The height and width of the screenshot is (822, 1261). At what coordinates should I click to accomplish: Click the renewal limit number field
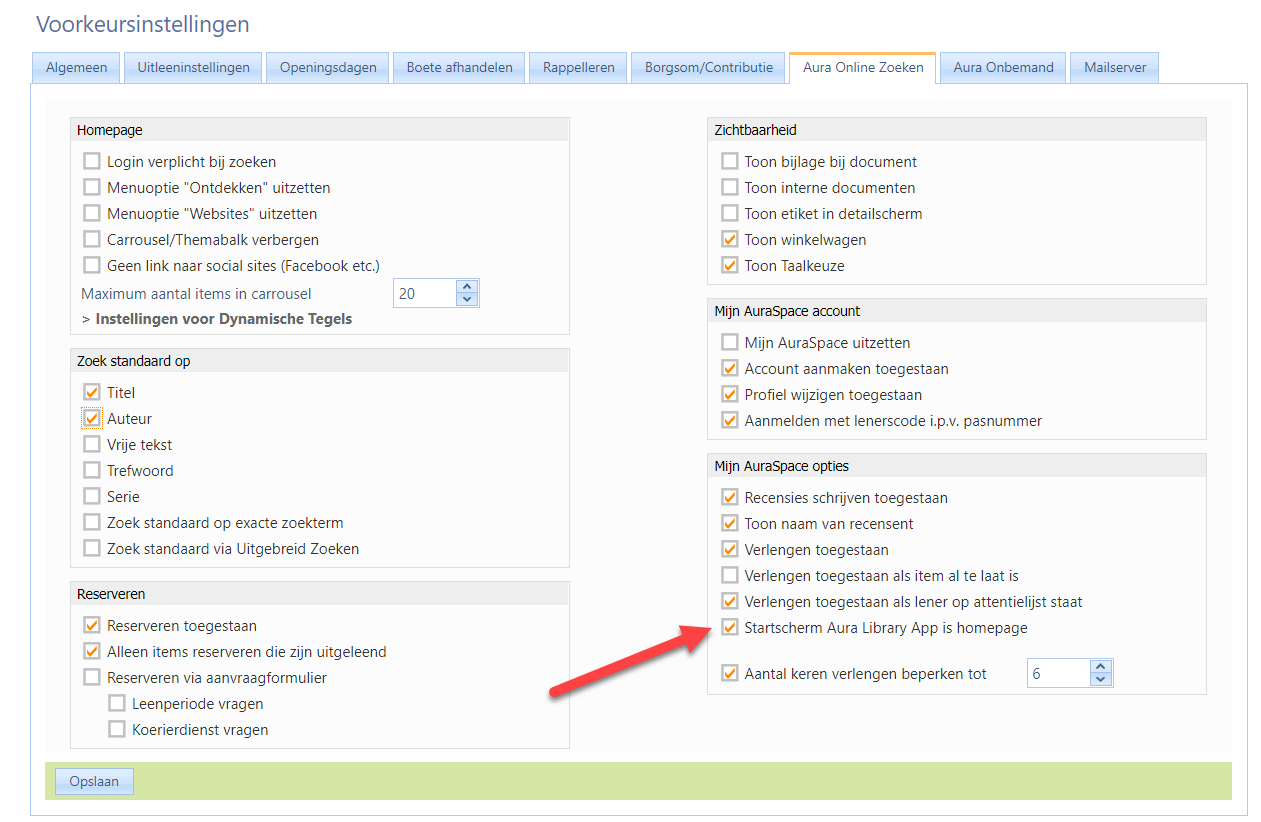pos(1058,674)
